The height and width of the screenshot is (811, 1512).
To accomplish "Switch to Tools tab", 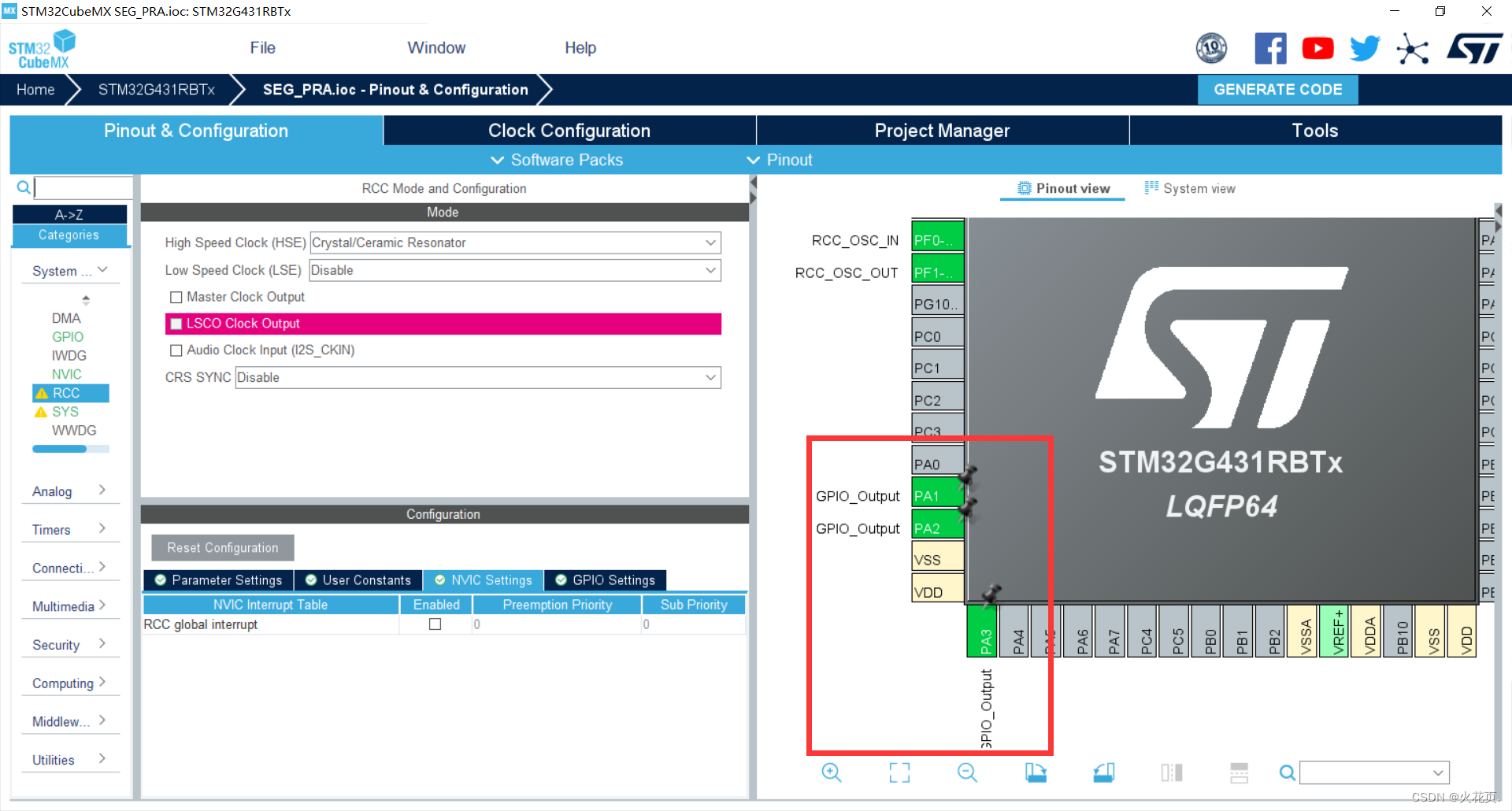I will 1315,131.
